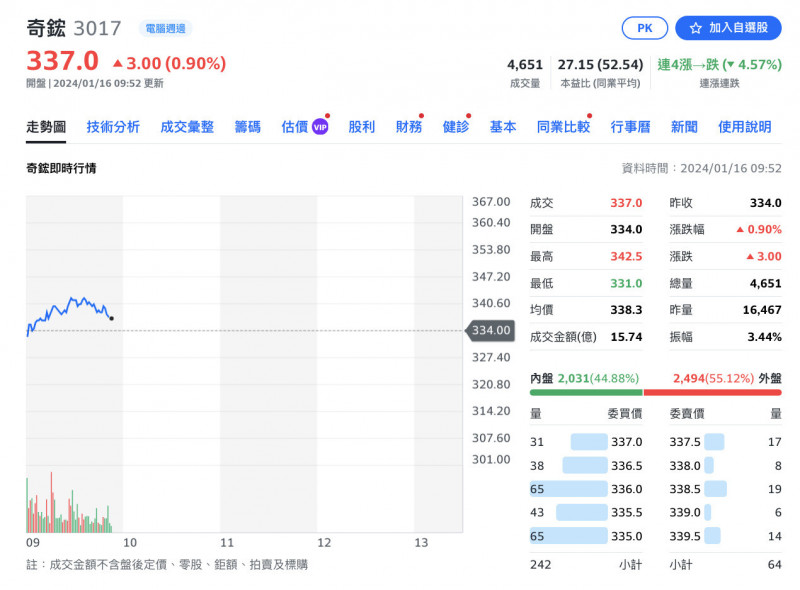Switch to 技術分析 tab
This screenshot has width=800, height=590.
(x=113, y=127)
